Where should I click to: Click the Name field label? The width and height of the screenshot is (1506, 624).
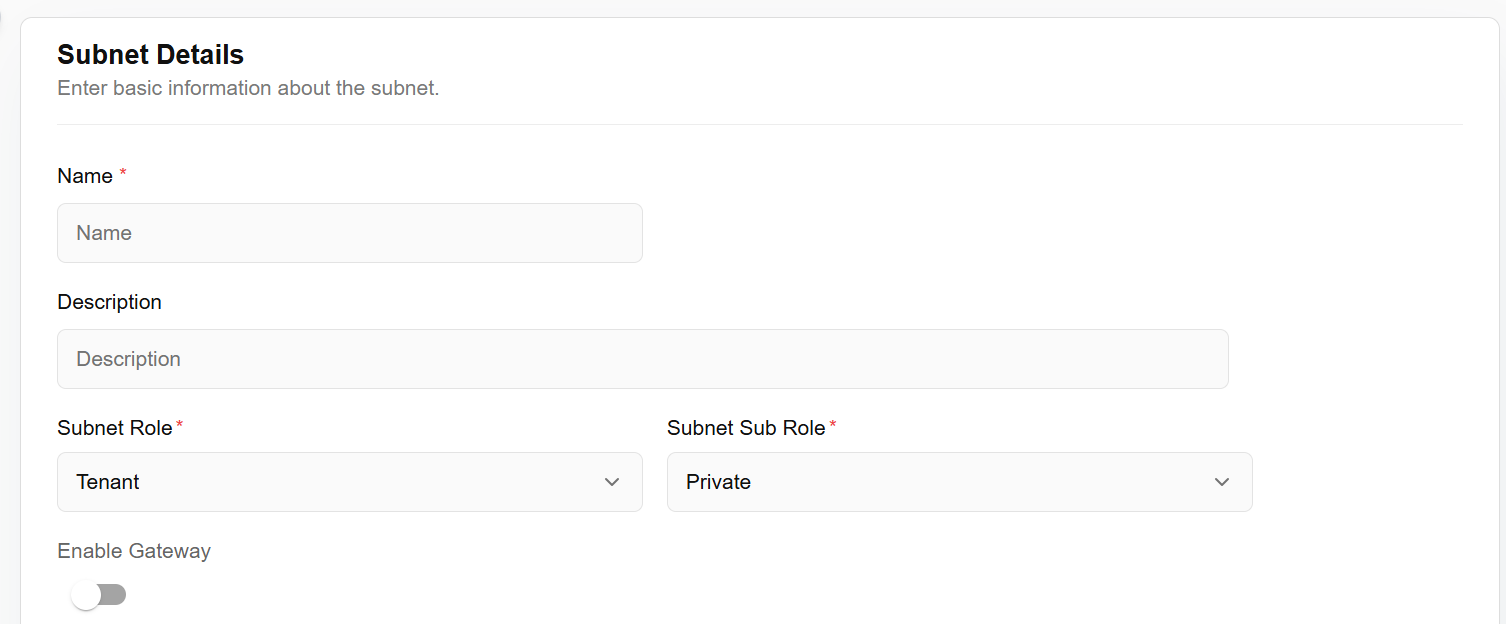click(85, 176)
